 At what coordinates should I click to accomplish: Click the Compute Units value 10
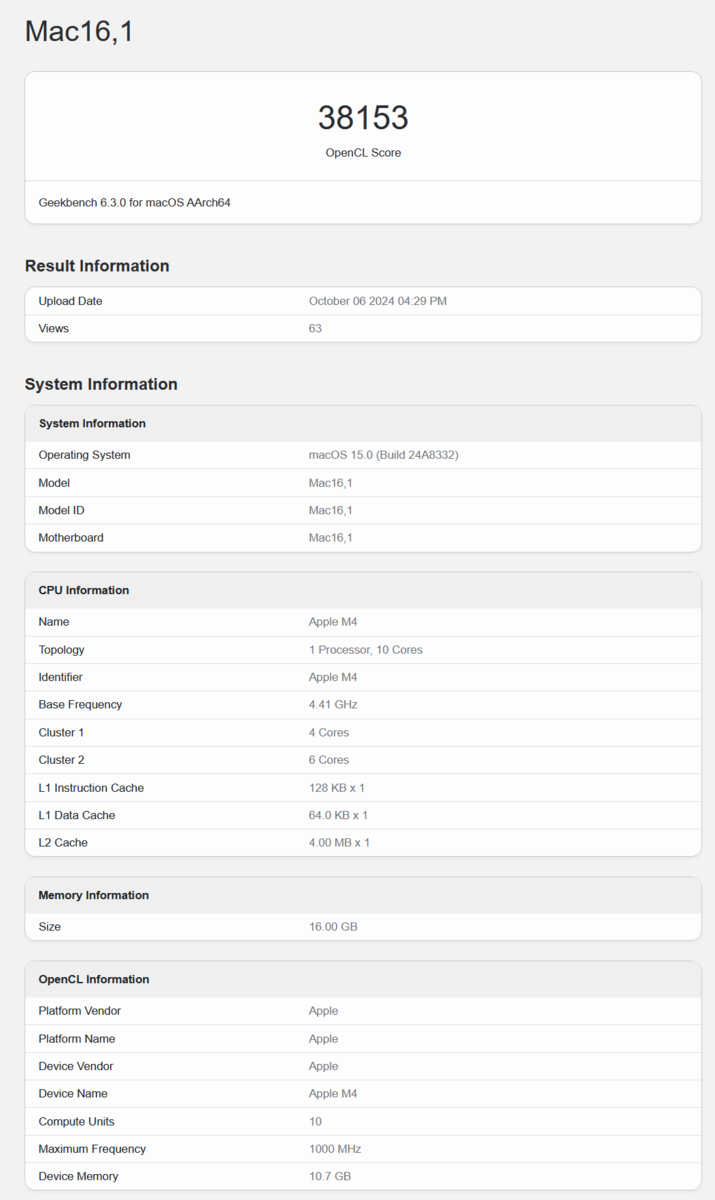315,1122
